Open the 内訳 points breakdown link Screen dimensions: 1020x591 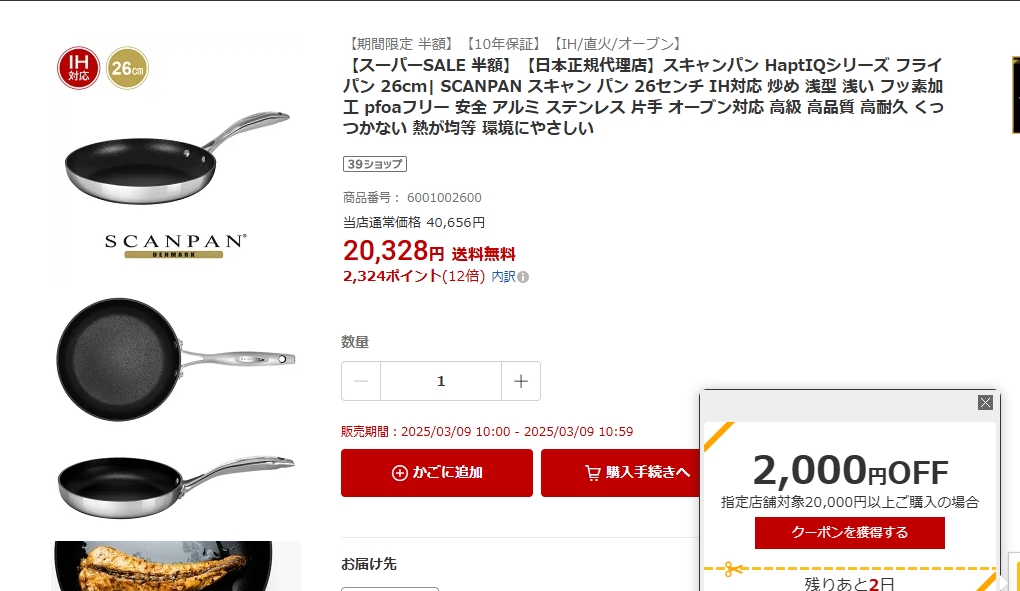pyautogui.click(x=503, y=276)
